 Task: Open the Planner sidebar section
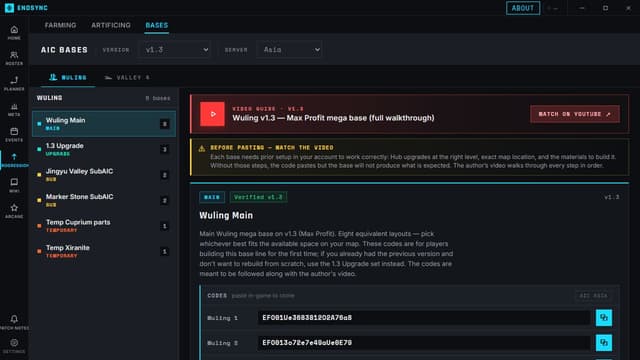click(14, 84)
